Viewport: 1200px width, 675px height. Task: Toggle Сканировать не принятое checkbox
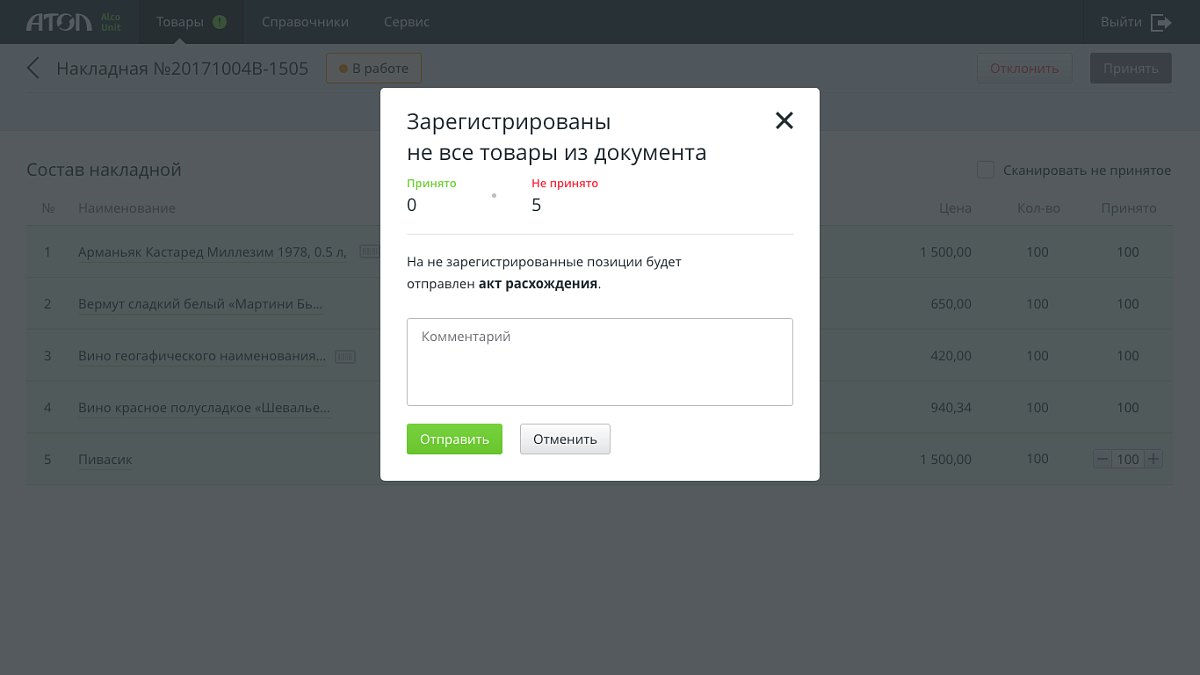point(986,170)
